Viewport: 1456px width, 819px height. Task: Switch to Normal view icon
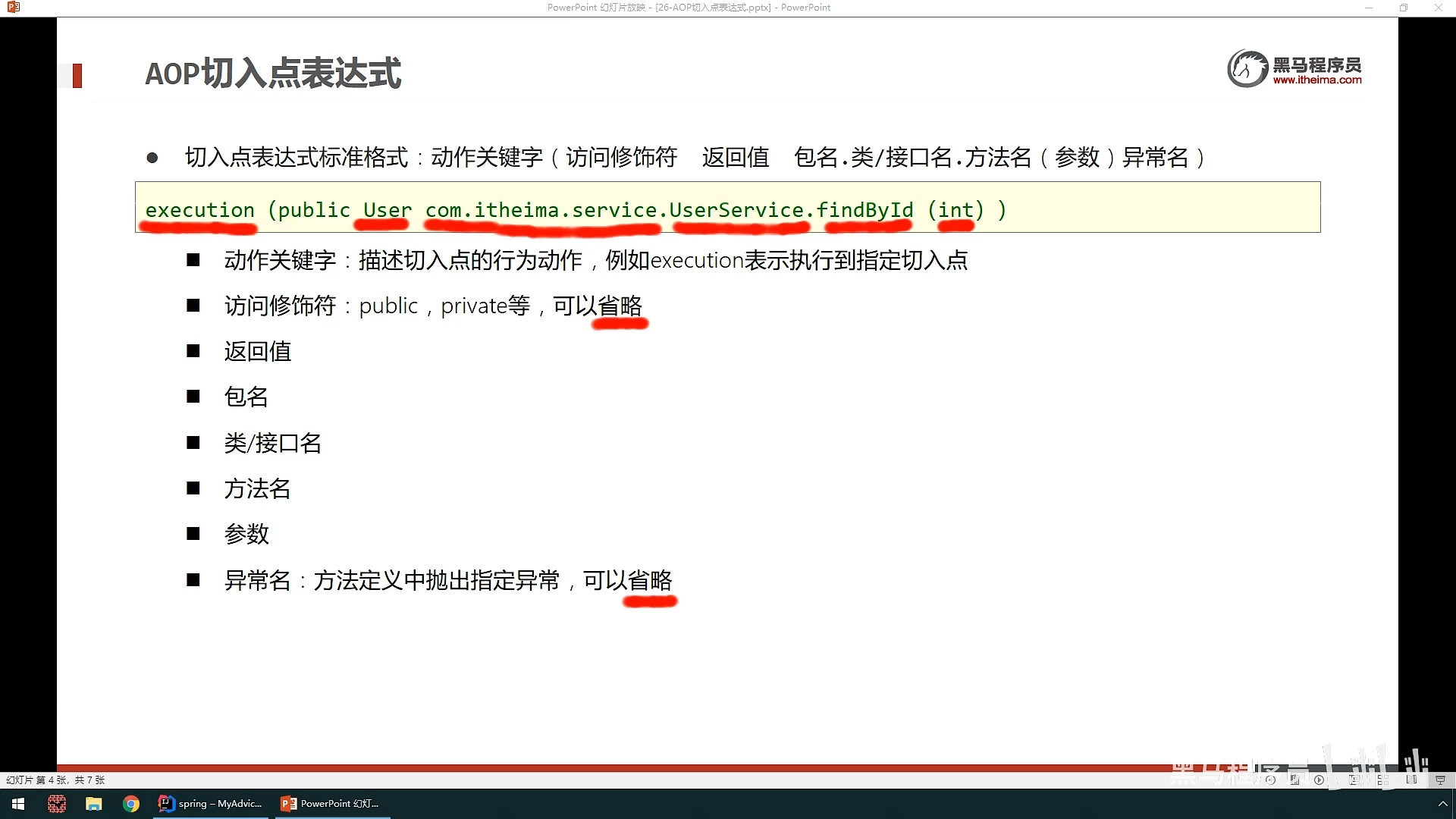(1354, 780)
